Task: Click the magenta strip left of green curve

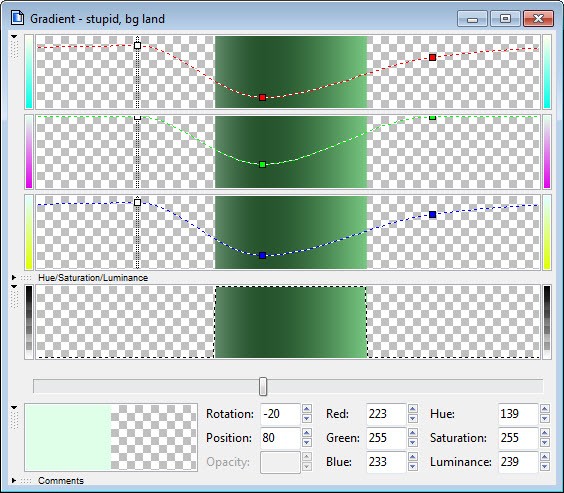Action: 29,152
